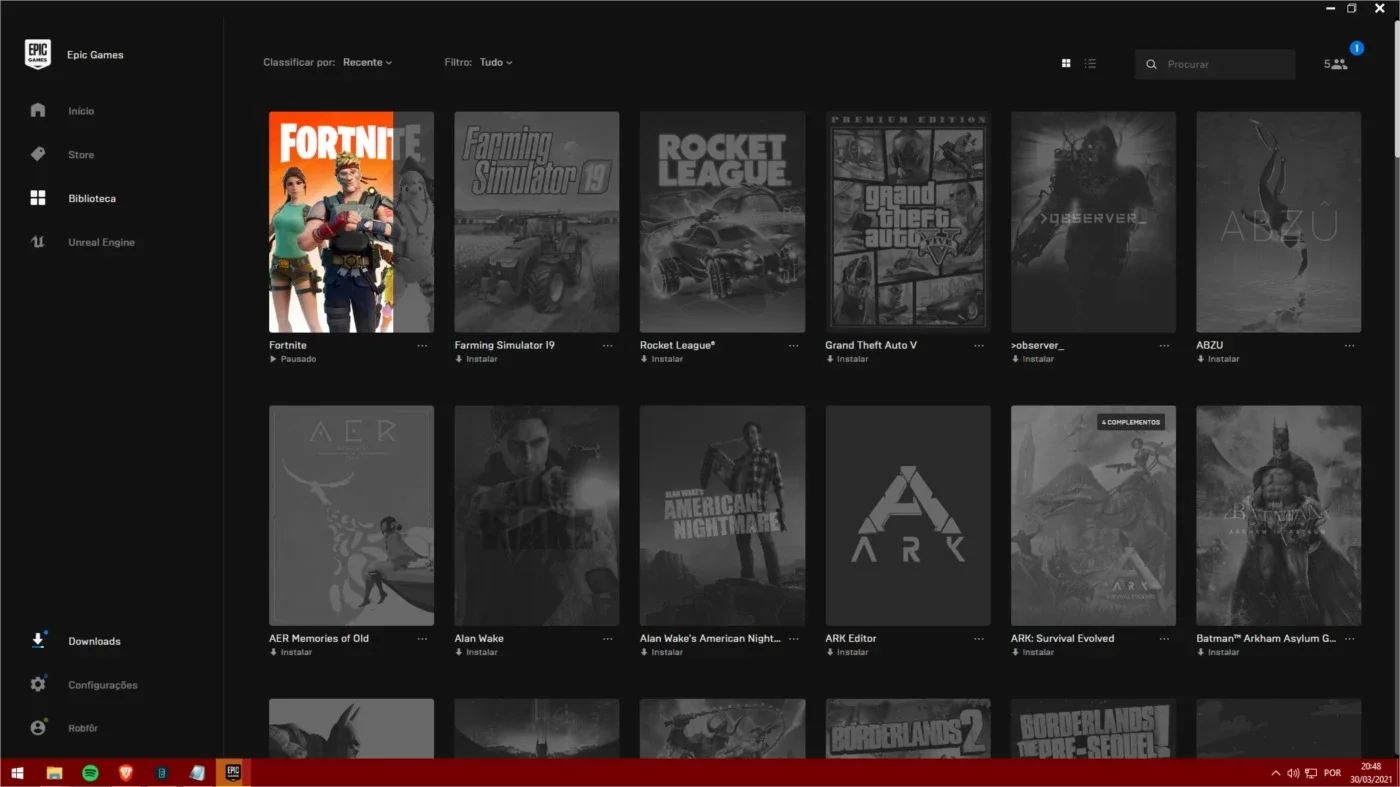This screenshot has width=1400, height=787.
Task: Open Fortnite three-dot options menu
Action: click(x=422, y=345)
